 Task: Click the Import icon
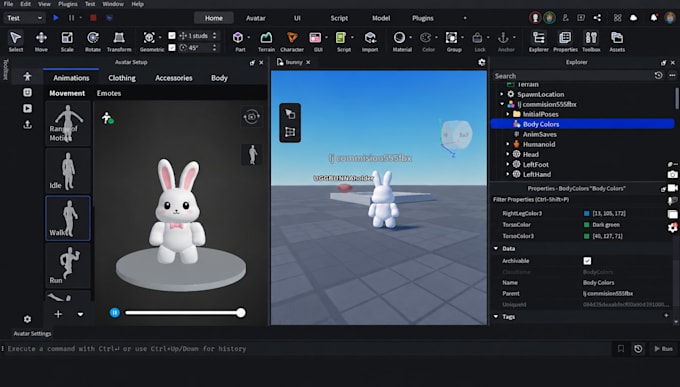[x=370, y=38]
